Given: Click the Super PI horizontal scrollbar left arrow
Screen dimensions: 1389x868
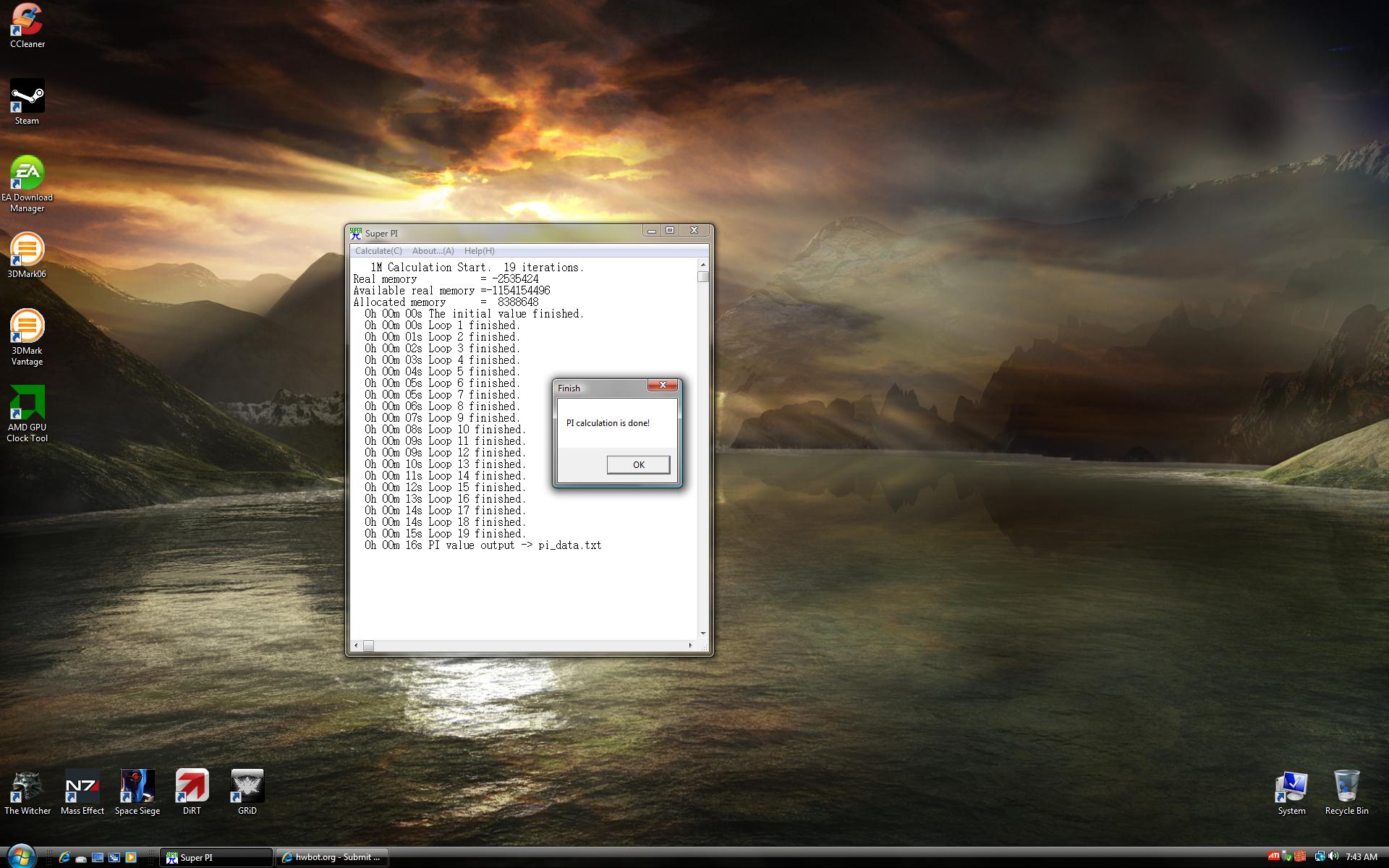Looking at the screenshot, I should click(x=355, y=645).
